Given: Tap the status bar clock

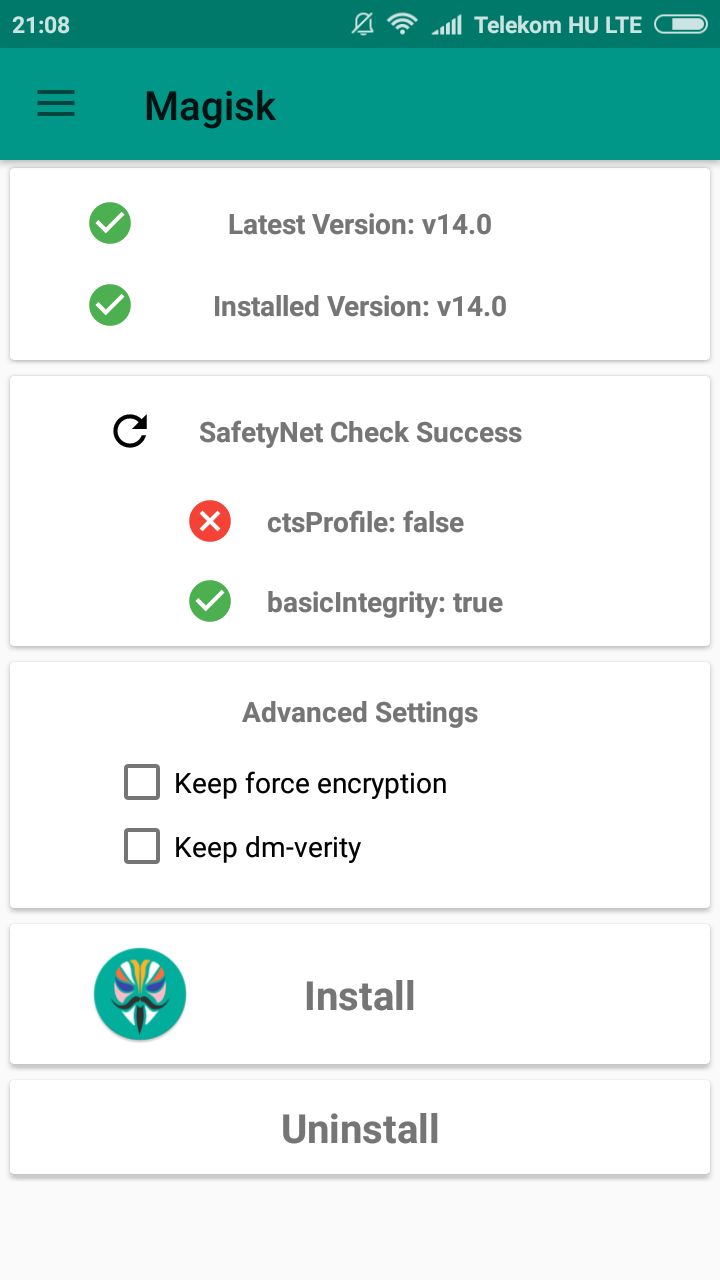Looking at the screenshot, I should tap(41, 25).
